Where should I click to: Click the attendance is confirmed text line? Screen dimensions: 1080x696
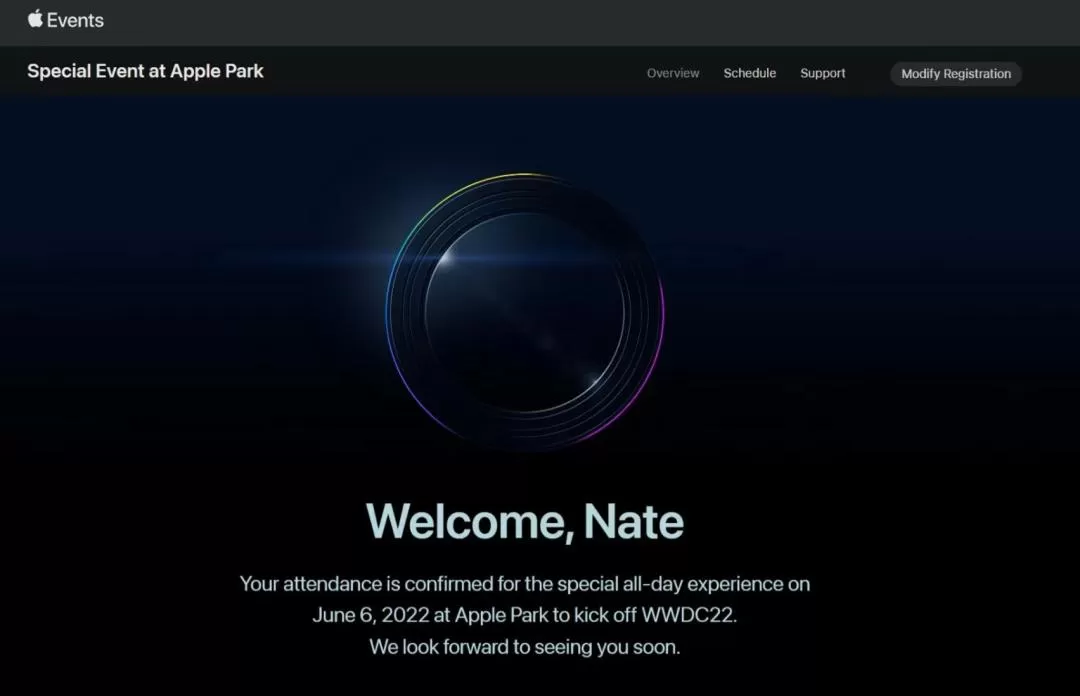pyautogui.click(x=525, y=584)
